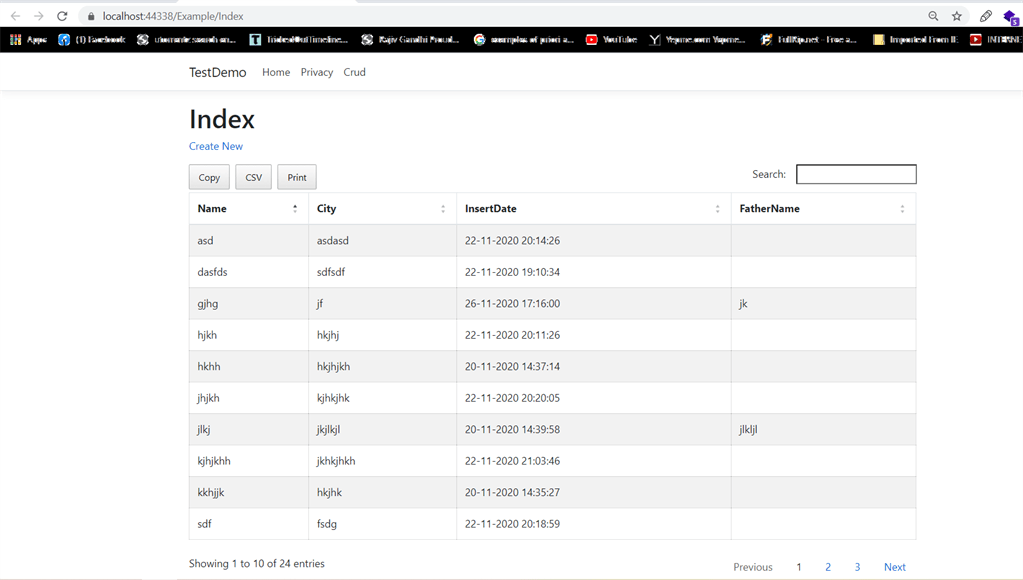The width and height of the screenshot is (1023, 580).
Task: Reload the current page
Action: (x=62, y=16)
